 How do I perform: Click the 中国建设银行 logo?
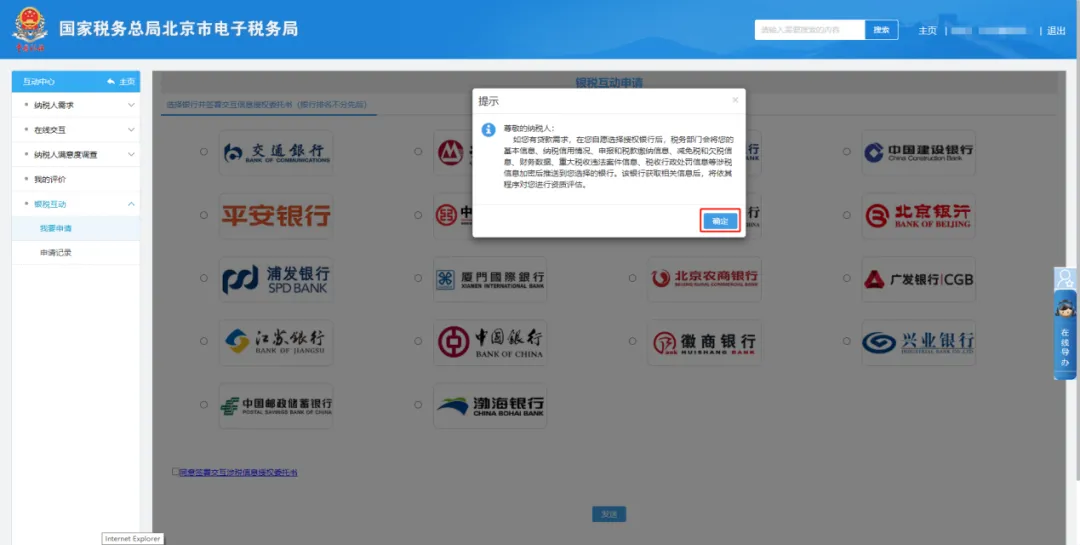coord(918,152)
